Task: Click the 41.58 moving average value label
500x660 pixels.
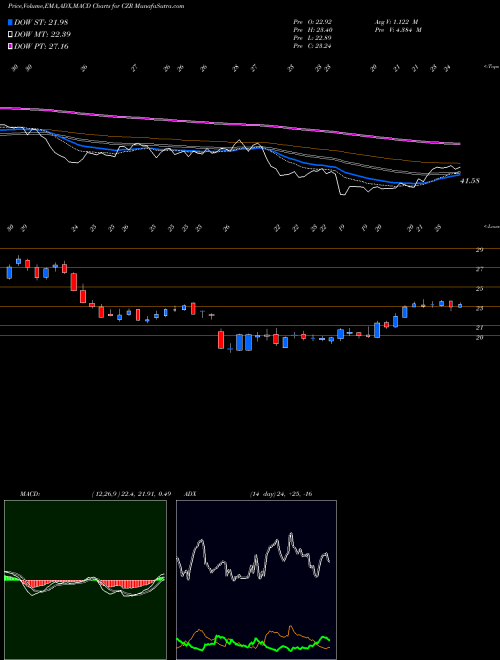Action: 470,181
